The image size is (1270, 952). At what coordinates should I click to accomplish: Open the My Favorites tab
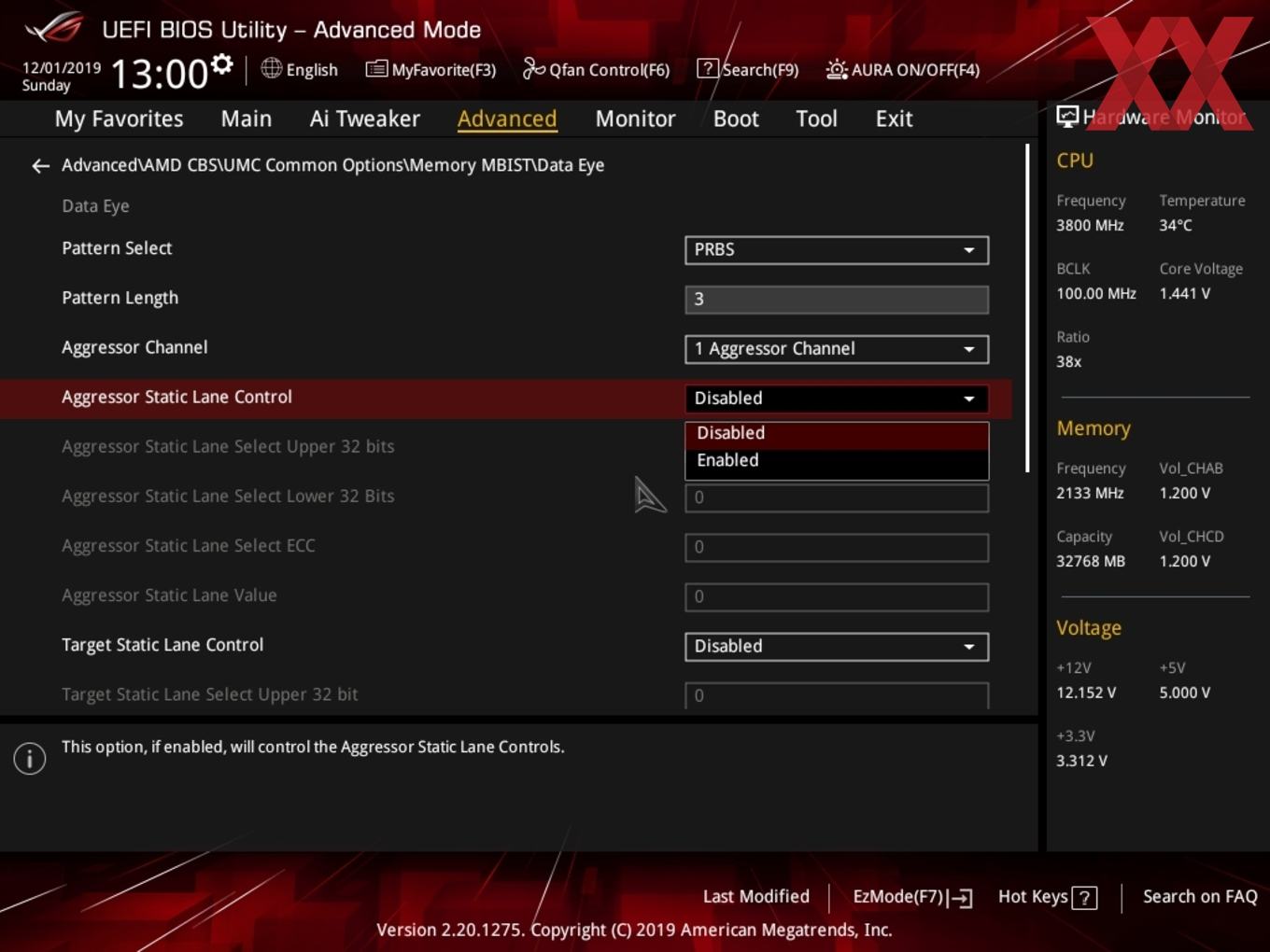click(x=119, y=119)
